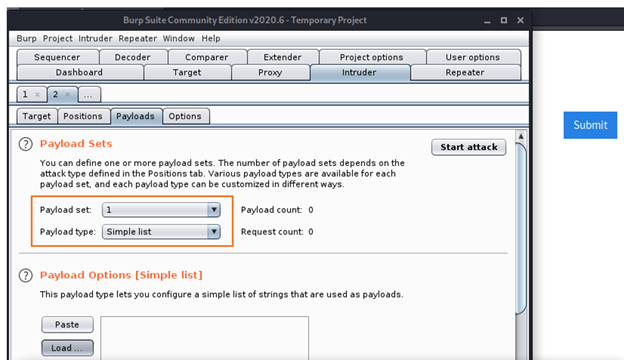Viewport: 624px width, 360px height.
Task: Click the Paste button
Action: (x=67, y=325)
